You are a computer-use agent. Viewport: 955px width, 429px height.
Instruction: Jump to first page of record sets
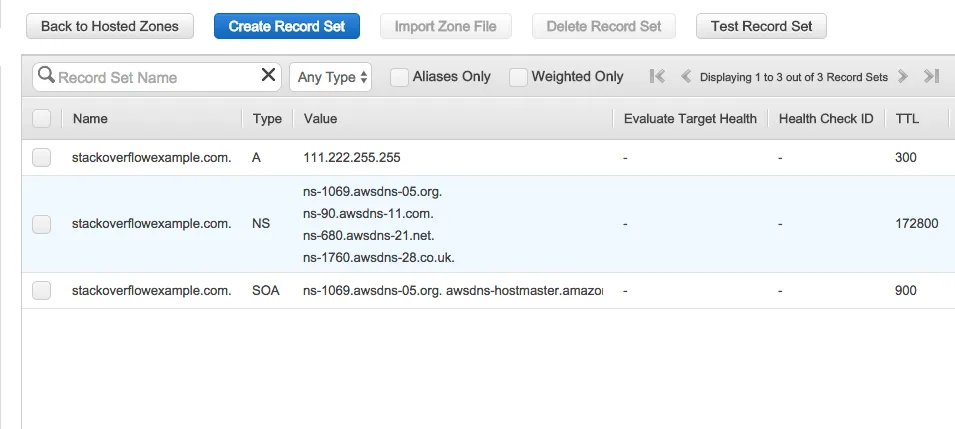(x=657, y=76)
